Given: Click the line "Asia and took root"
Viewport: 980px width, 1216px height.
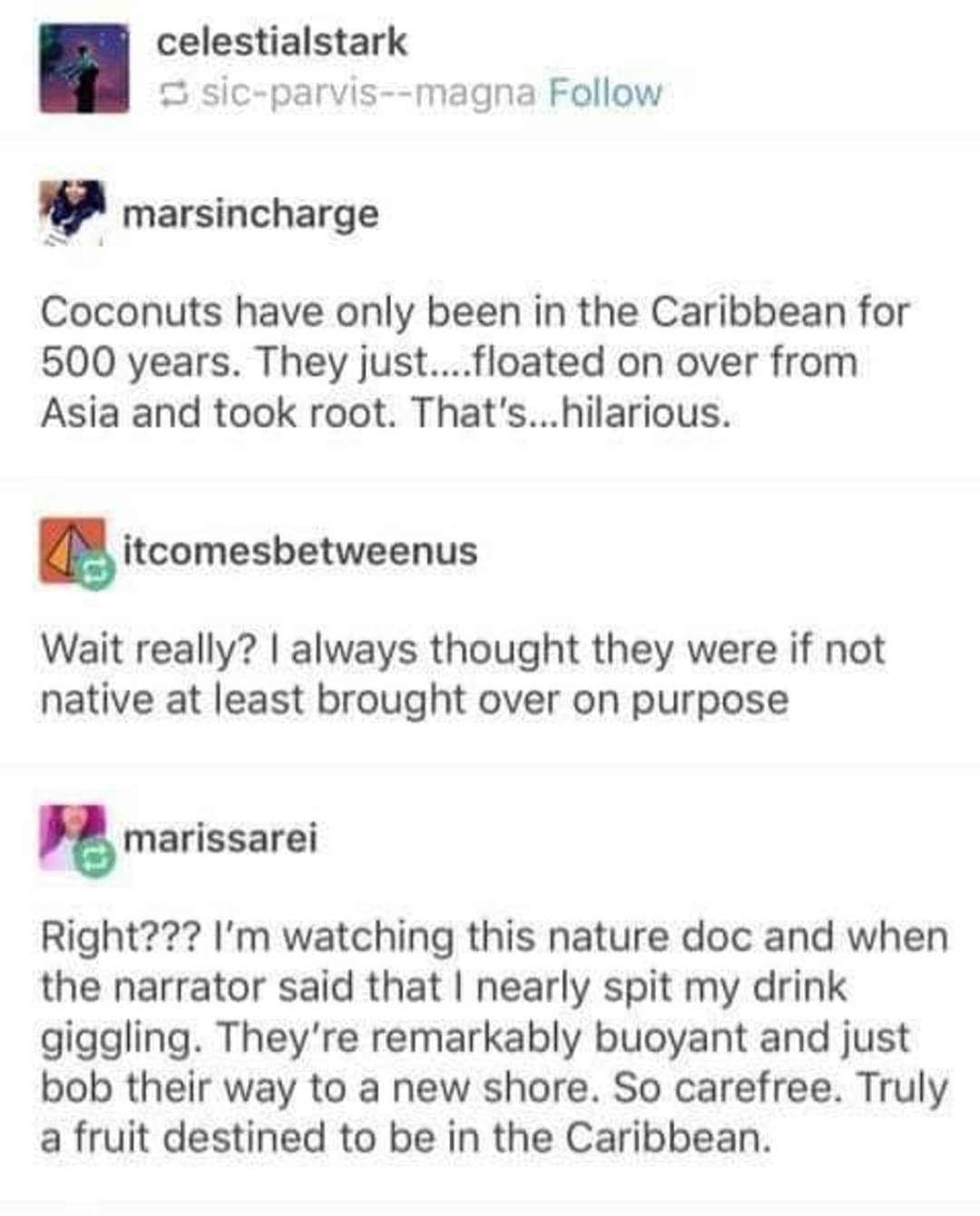Looking at the screenshot, I should (x=218, y=413).
